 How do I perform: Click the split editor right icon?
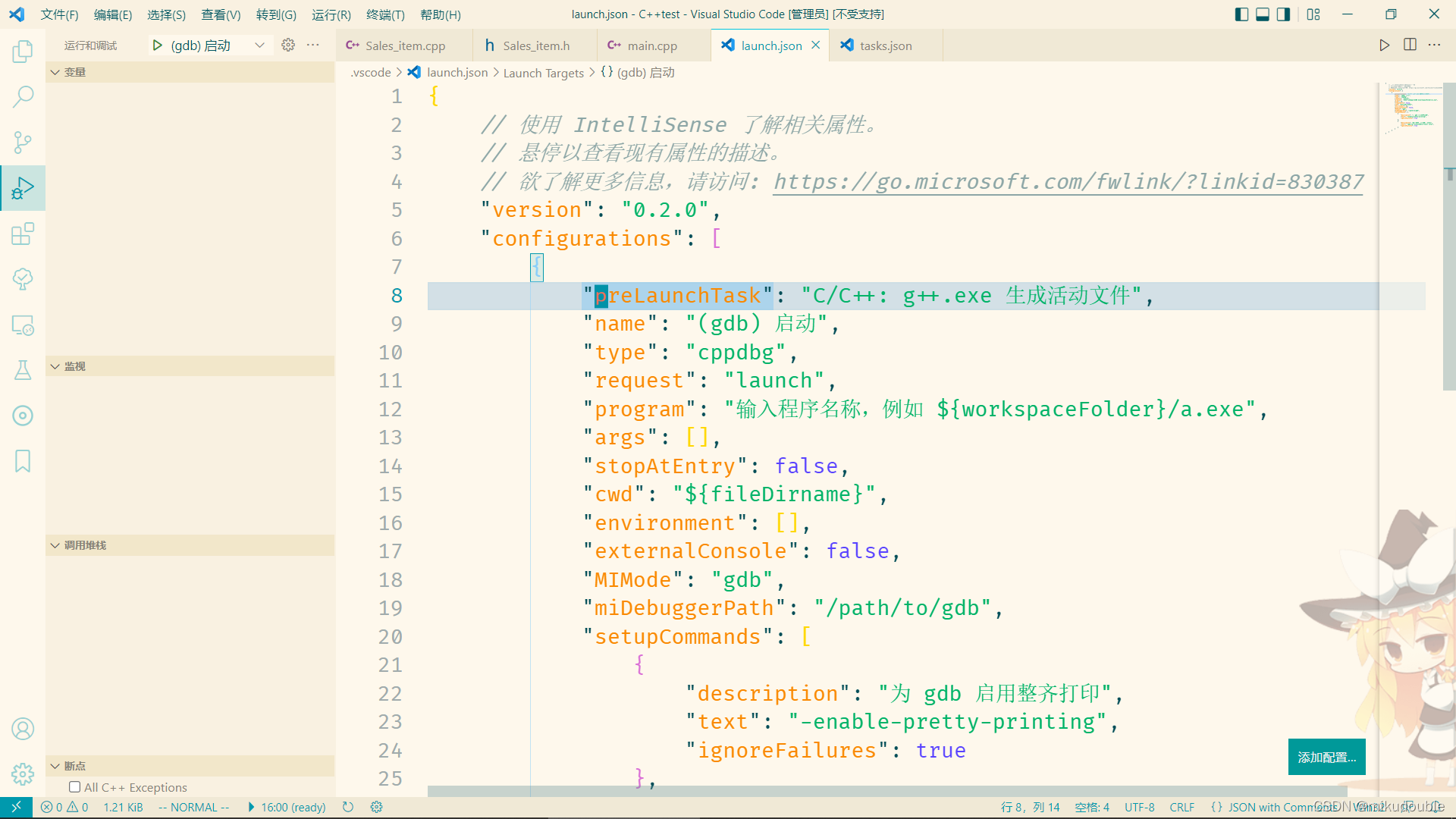[x=1410, y=45]
